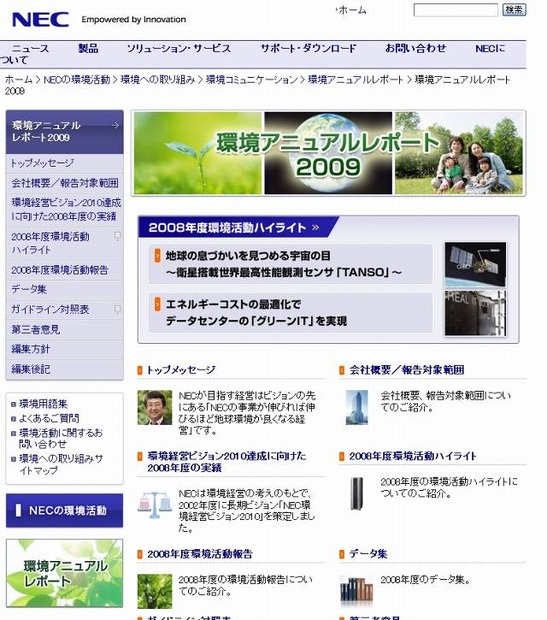Click orange marker beside トップメッセージ heading
The height and width of the screenshot is (620, 547).
click(x=140, y=370)
